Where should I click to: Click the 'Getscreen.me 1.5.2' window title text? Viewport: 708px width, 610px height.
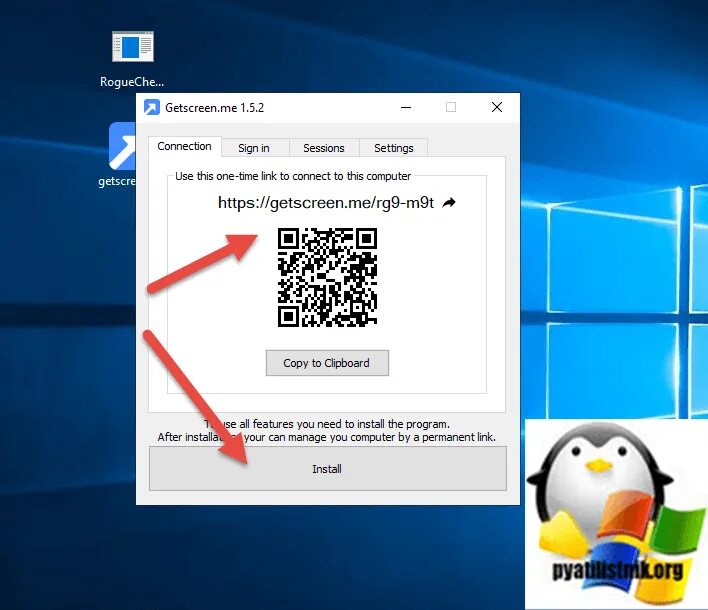214,108
